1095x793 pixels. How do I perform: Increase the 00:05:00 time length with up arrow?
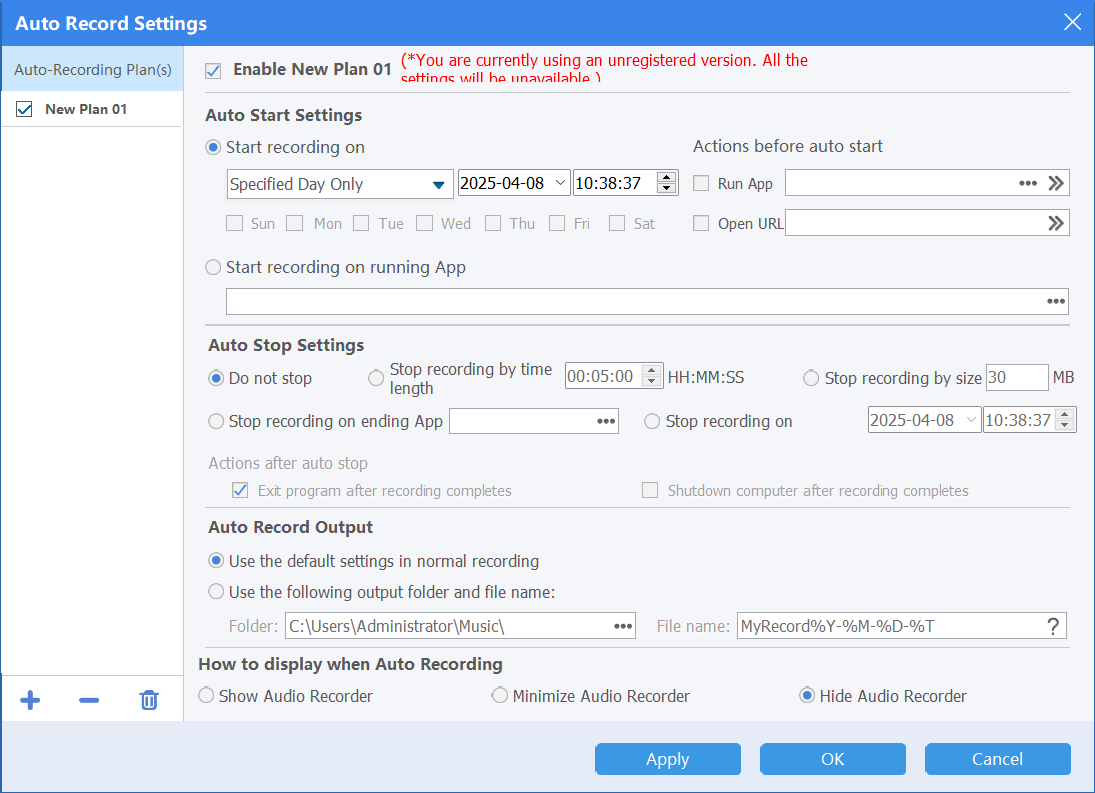652,371
